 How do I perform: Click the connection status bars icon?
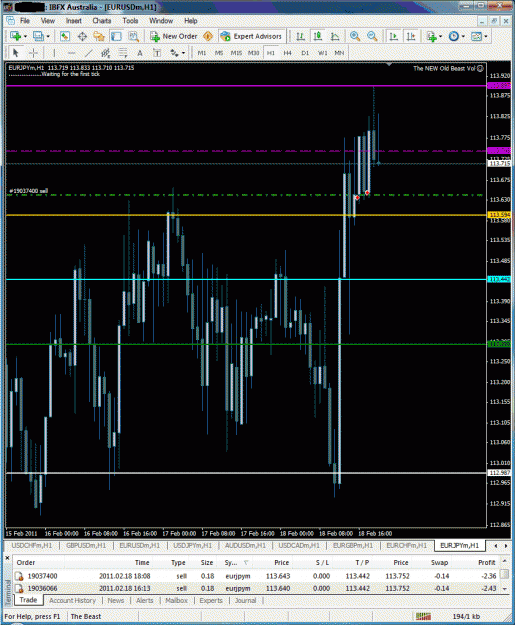(423, 616)
